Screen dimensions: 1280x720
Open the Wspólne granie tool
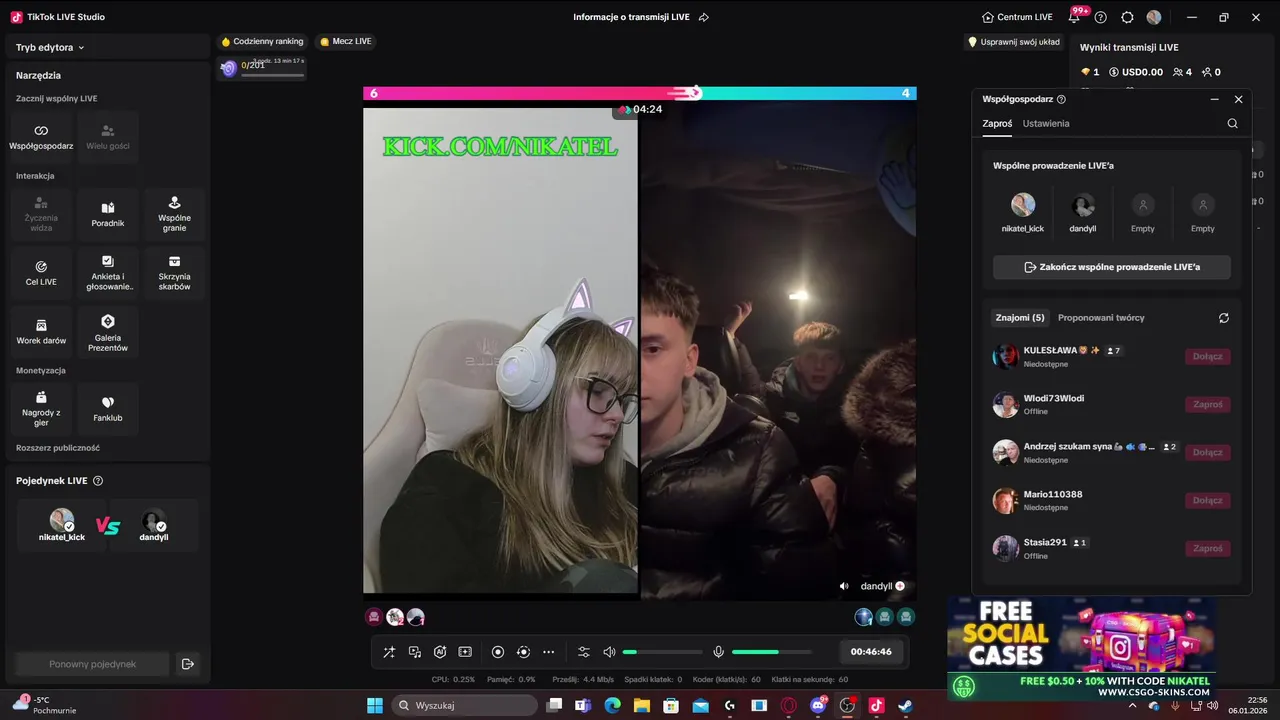tap(174, 214)
